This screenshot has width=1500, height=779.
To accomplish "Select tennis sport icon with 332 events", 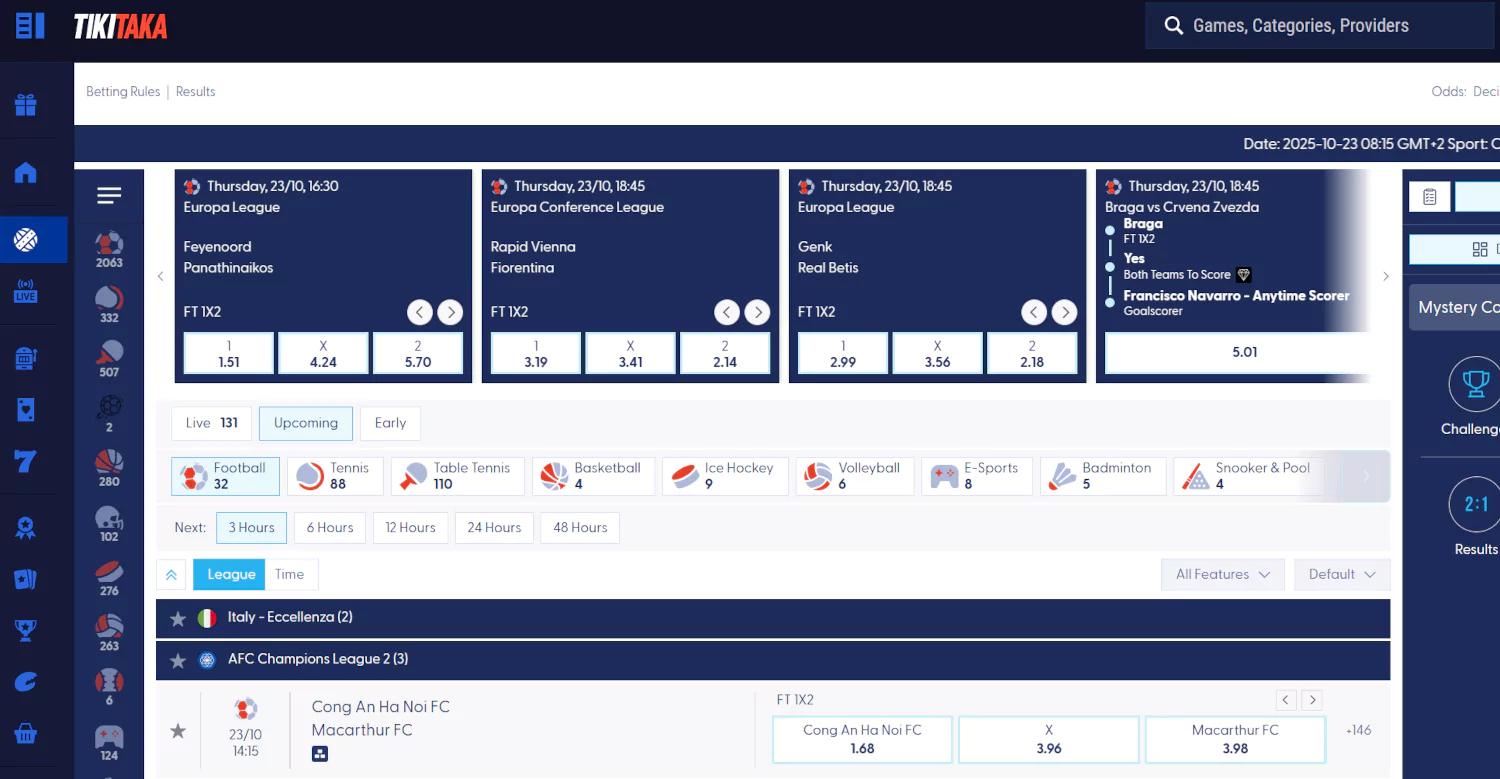I will pyautogui.click(x=109, y=304).
